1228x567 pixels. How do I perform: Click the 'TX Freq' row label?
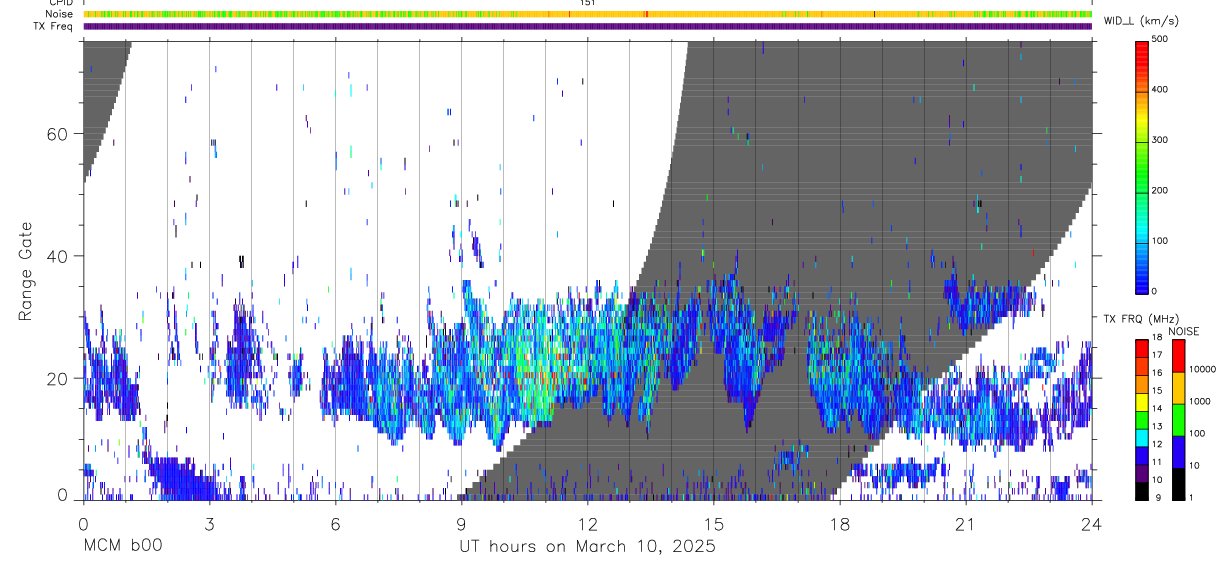pos(54,26)
